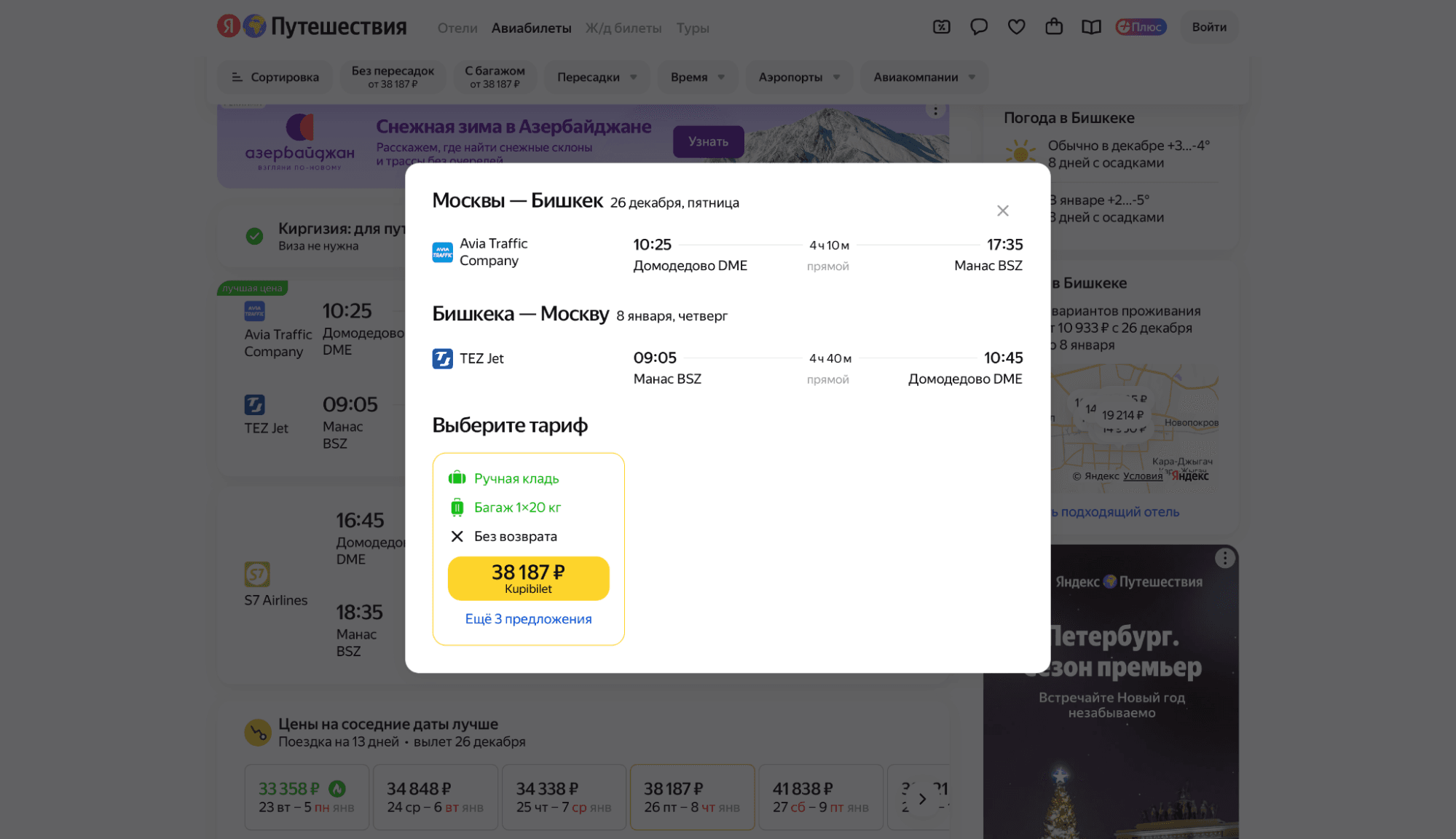The width and height of the screenshot is (1456, 839).
Task: Switch to the Отели tab
Action: pos(457,28)
